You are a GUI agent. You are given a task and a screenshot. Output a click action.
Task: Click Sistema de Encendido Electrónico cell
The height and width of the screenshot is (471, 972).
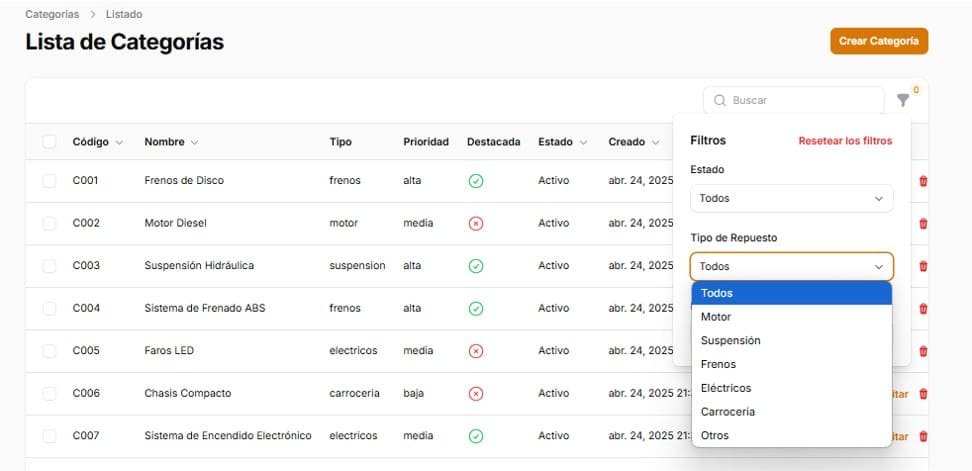pos(228,436)
